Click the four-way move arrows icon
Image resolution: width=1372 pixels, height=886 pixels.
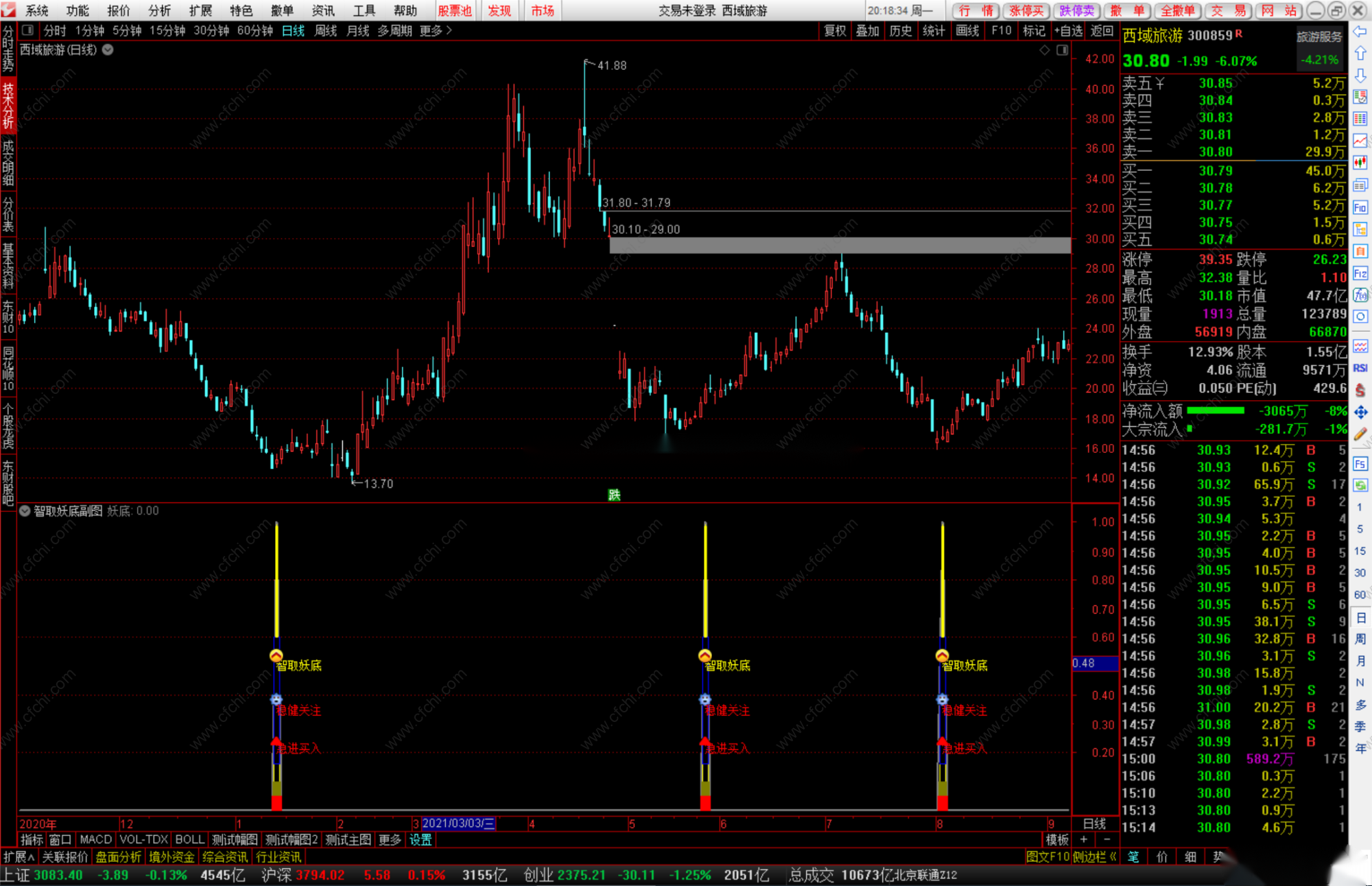1360,412
